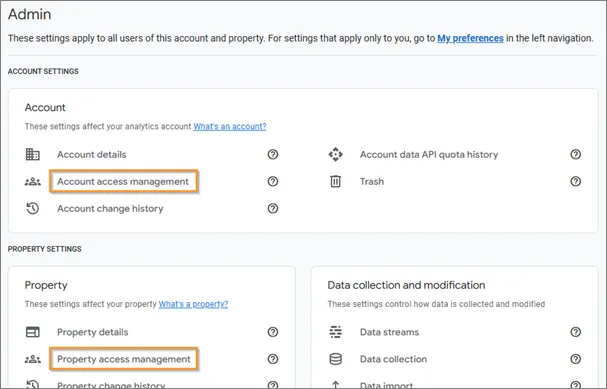Open help for Account change history
The width and height of the screenshot is (607, 389).
point(273,208)
